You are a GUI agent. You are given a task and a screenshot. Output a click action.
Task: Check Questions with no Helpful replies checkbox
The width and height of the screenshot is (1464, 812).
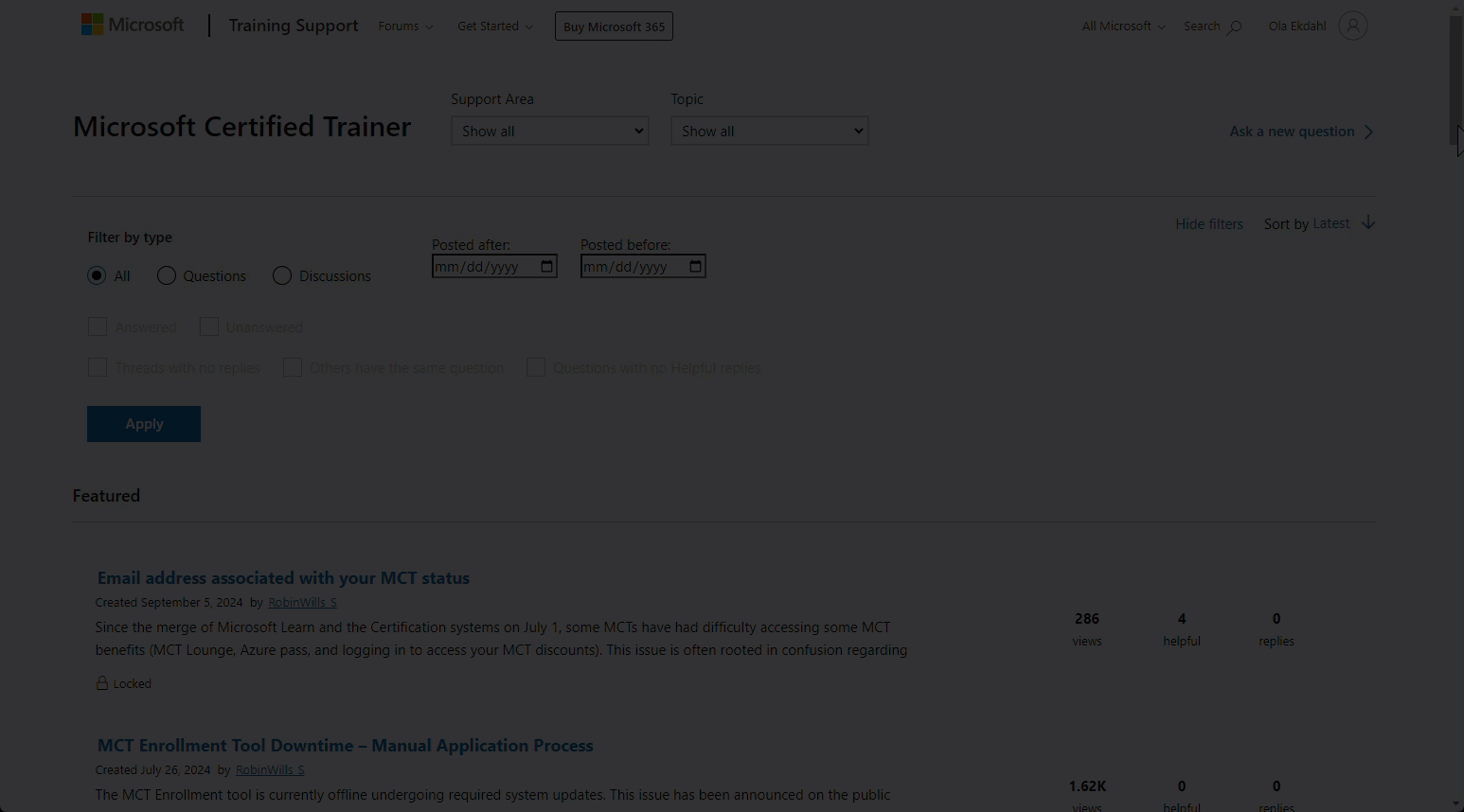536,367
